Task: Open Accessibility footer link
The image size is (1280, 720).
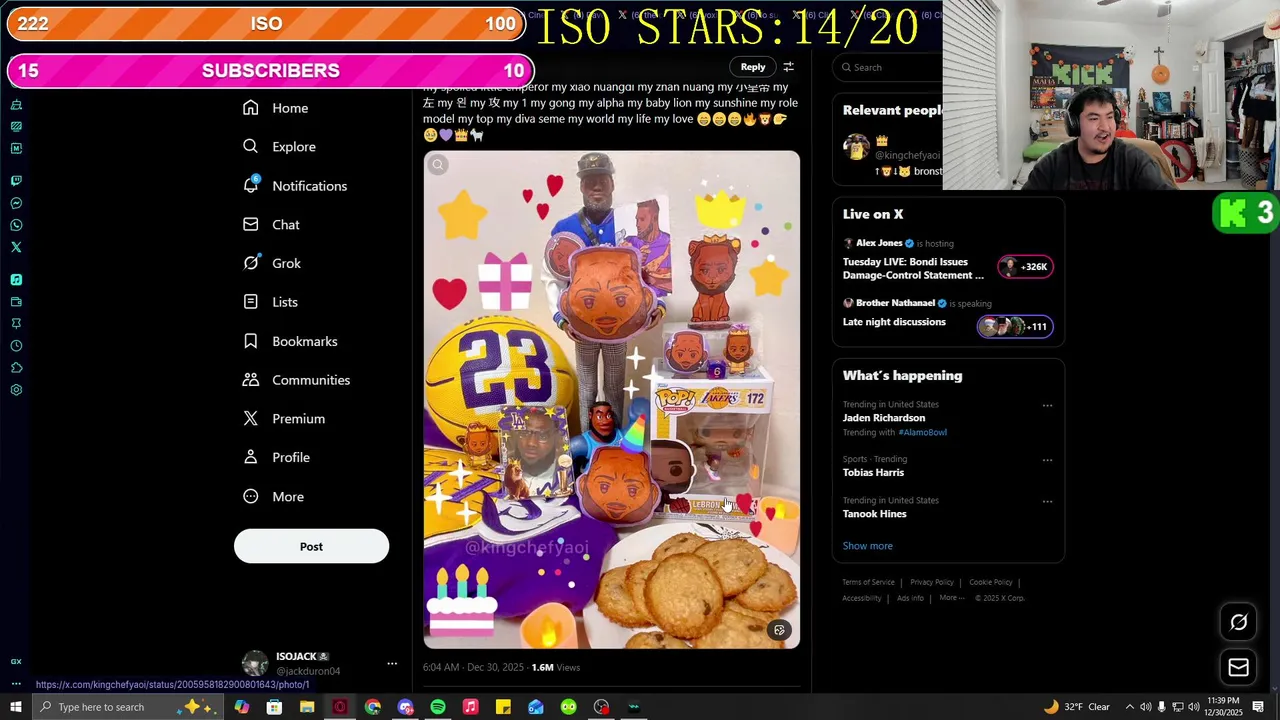Action: [862, 598]
